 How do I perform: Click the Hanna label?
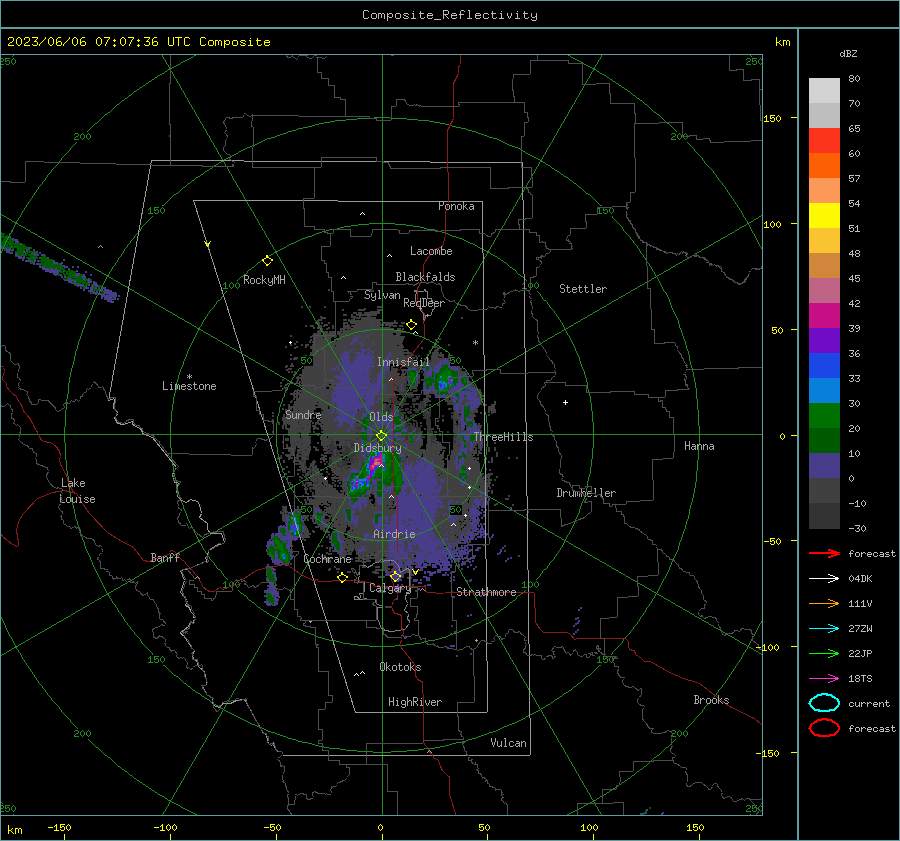point(699,446)
